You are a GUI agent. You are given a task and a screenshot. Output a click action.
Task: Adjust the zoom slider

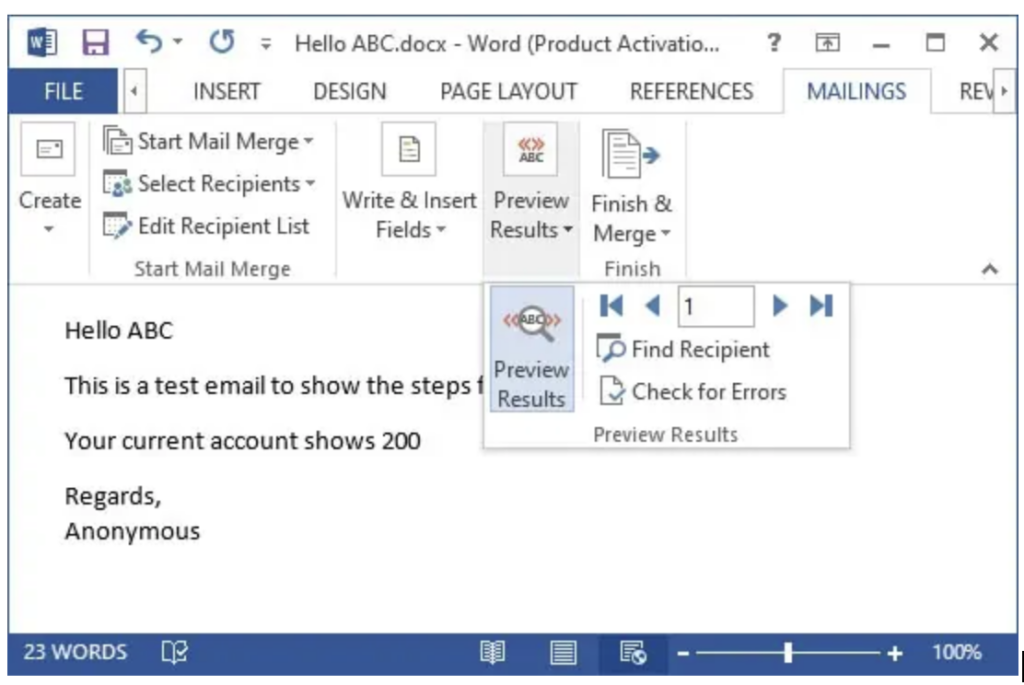tap(788, 652)
